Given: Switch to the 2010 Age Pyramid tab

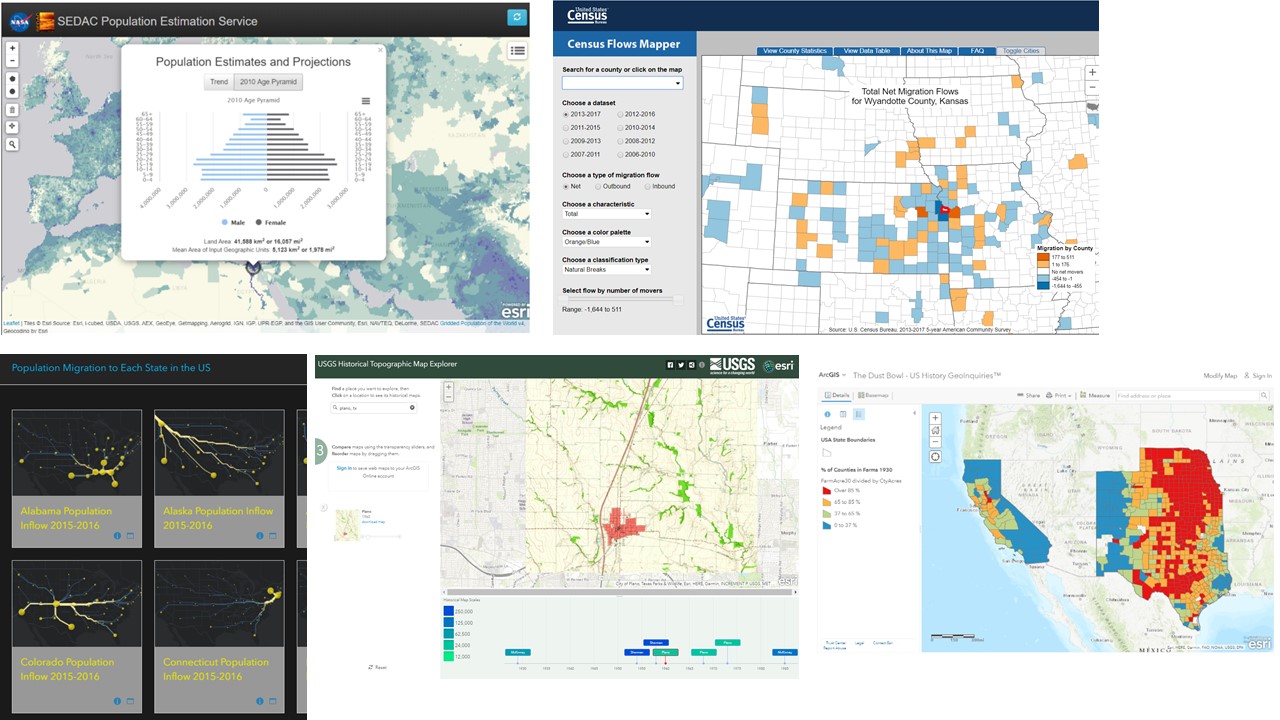Looking at the screenshot, I should click(267, 82).
